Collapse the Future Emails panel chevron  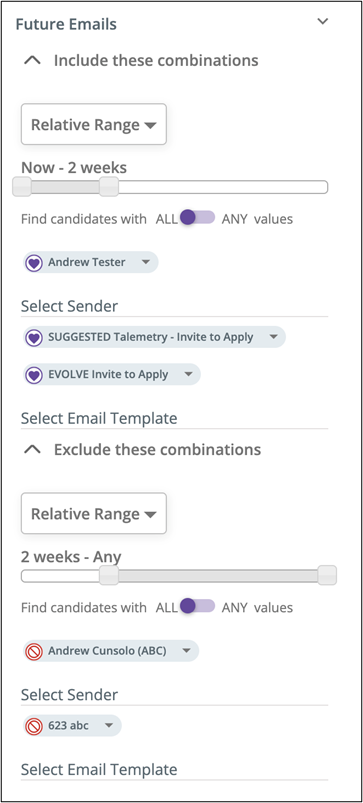(x=322, y=22)
